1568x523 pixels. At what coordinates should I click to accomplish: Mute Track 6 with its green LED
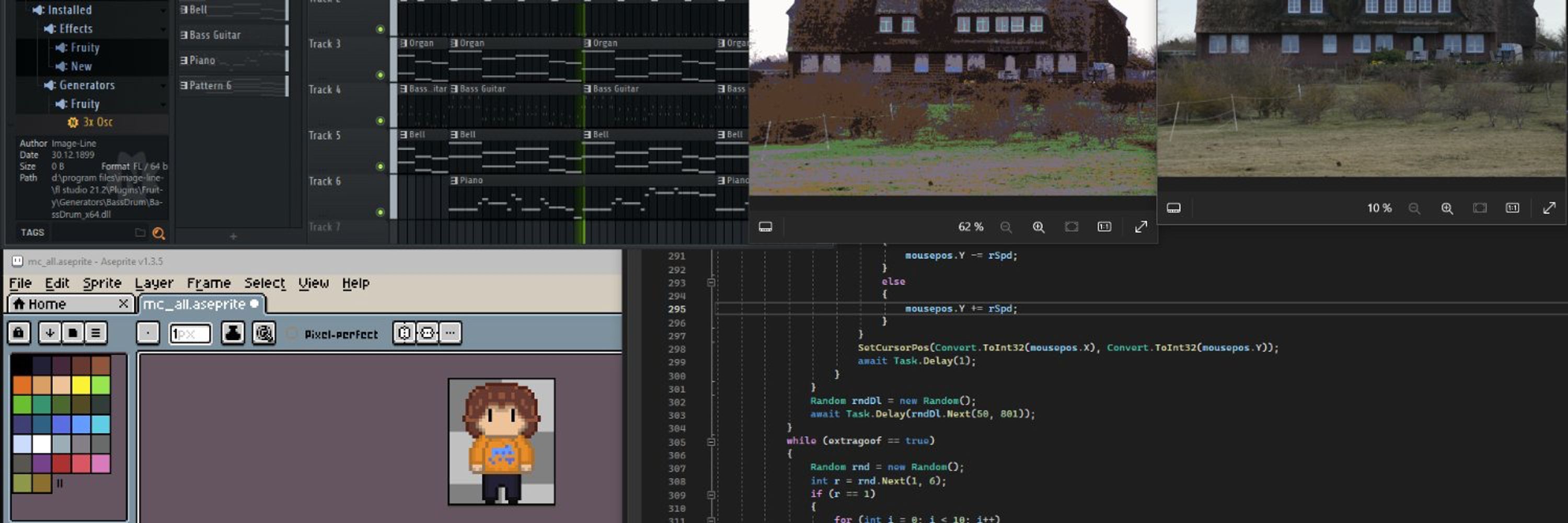[381, 212]
